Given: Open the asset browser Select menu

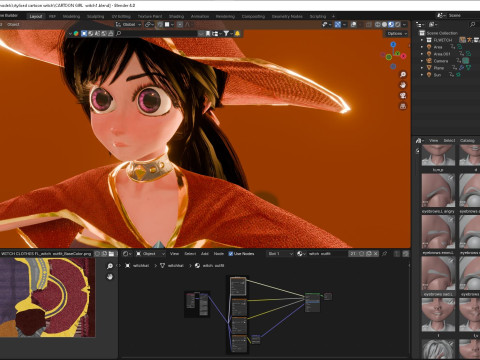Looking at the screenshot, I should point(449,140).
